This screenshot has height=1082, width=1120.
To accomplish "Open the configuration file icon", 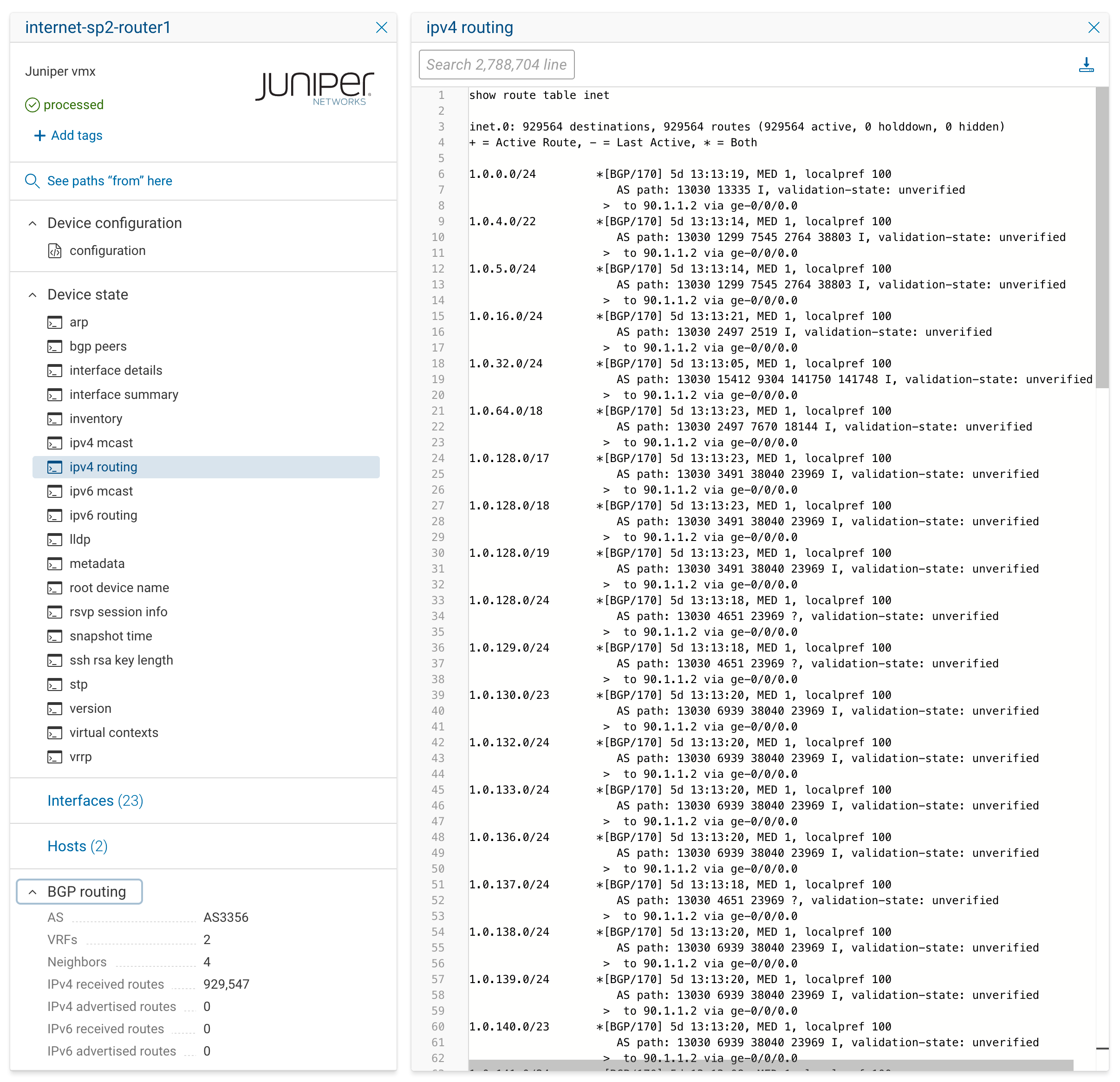I will [55, 250].
